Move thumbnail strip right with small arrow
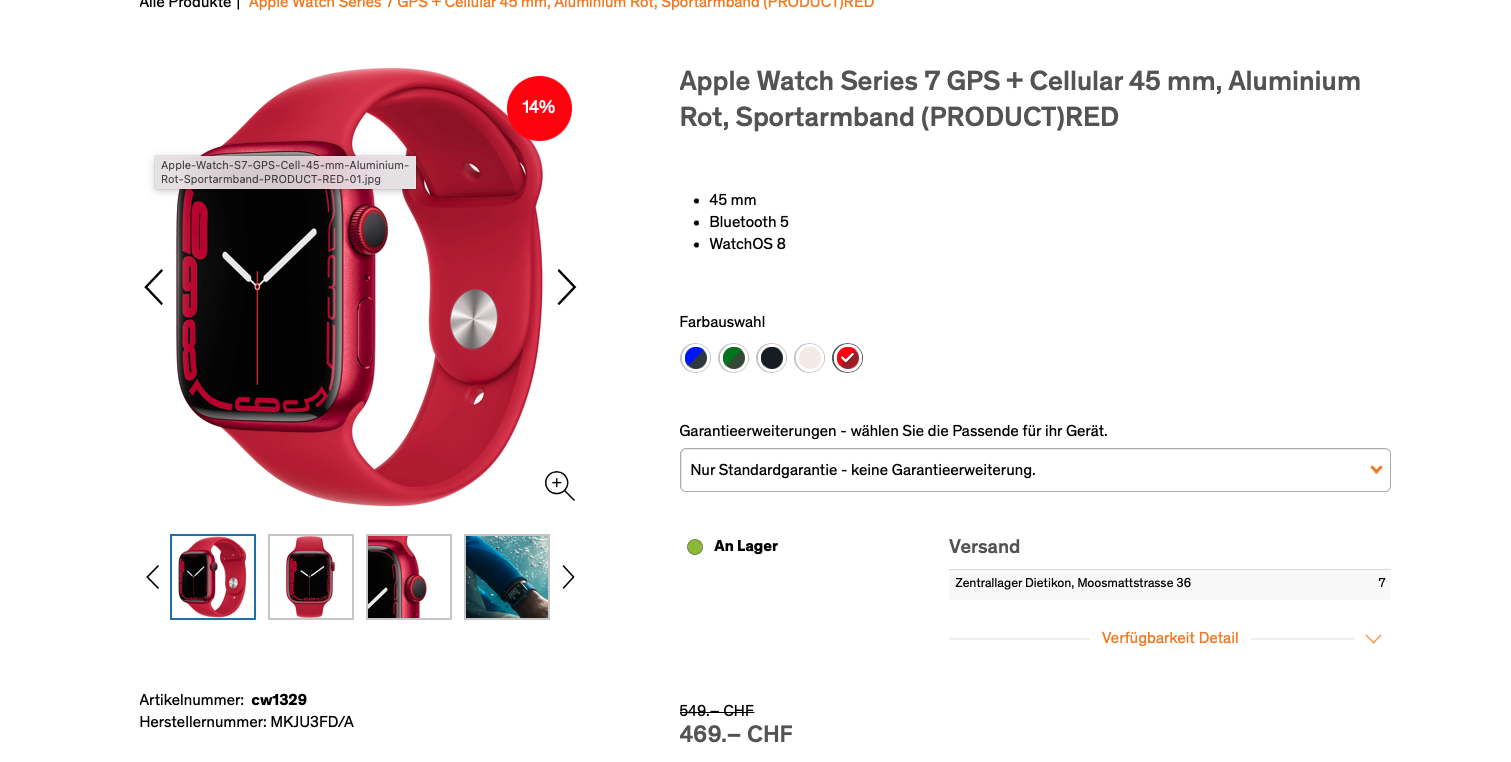This screenshot has height=762, width=1511. pos(568,577)
